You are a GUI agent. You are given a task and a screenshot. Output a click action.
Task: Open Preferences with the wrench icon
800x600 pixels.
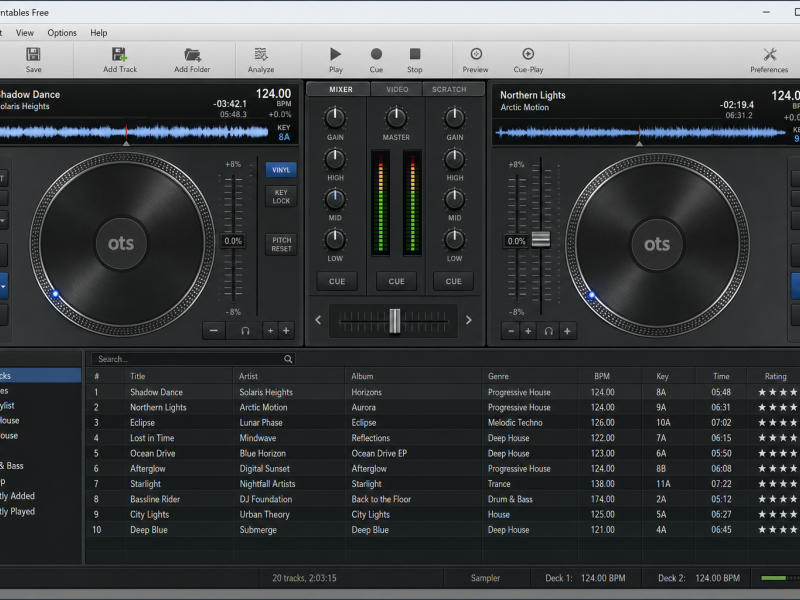point(769,54)
